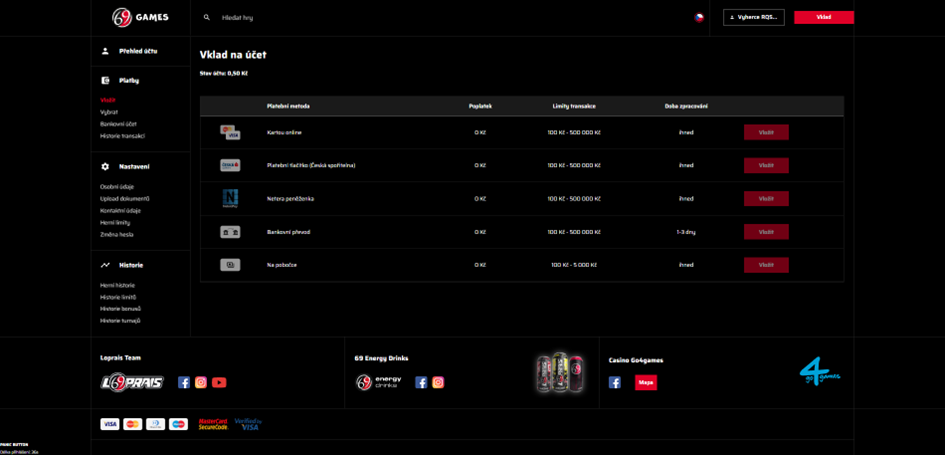Open the Czech flag language selector
945x455 pixels.
[x=699, y=17]
